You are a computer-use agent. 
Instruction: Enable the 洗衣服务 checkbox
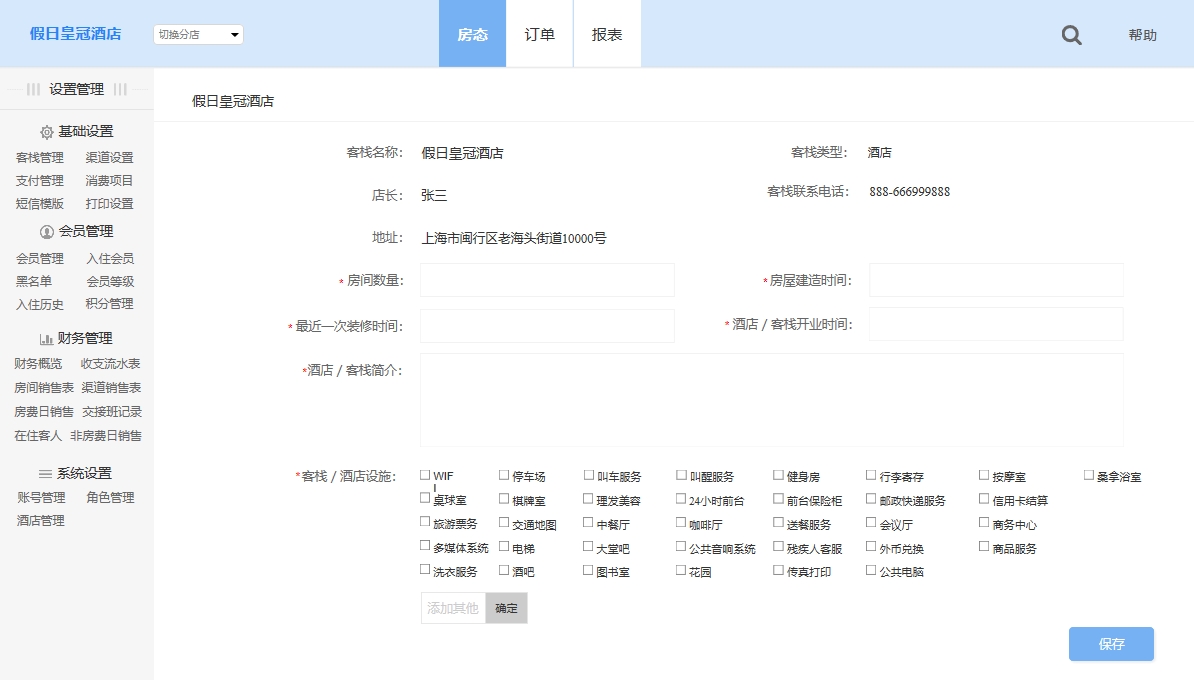pyautogui.click(x=425, y=570)
